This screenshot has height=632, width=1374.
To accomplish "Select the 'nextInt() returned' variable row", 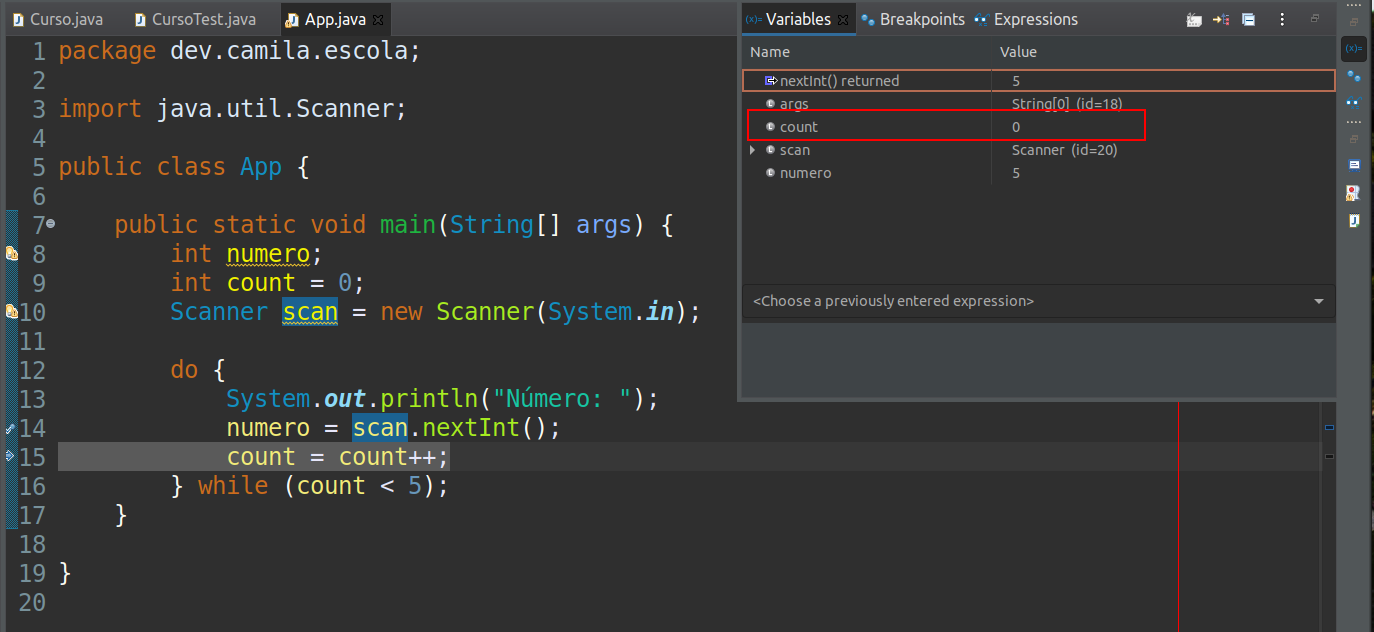I will (1039, 81).
